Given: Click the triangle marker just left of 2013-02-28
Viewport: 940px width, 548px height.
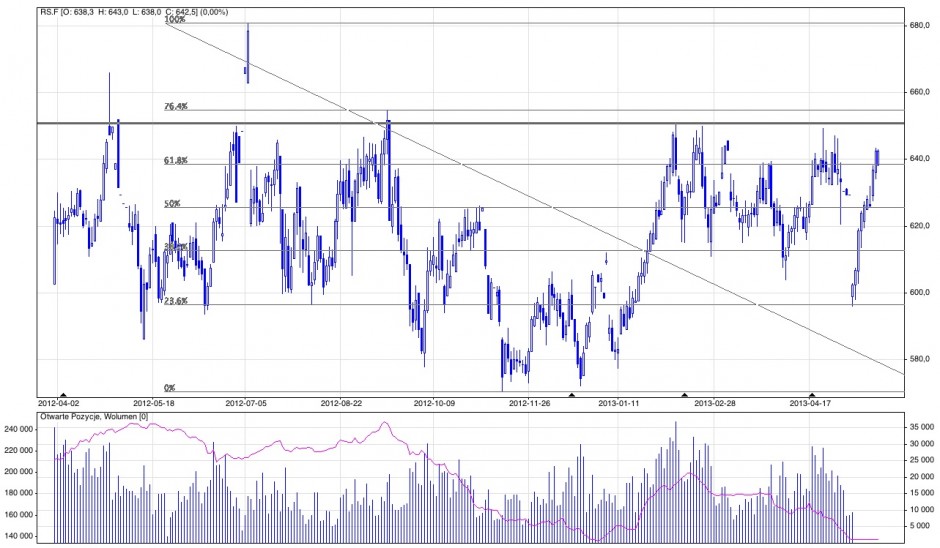Looking at the screenshot, I should pos(685,395).
